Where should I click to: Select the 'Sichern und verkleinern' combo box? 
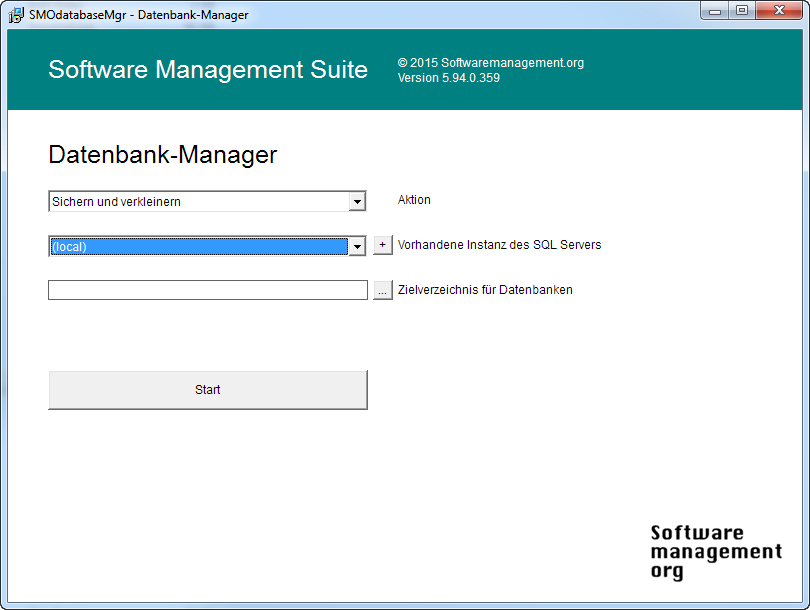(x=198, y=202)
